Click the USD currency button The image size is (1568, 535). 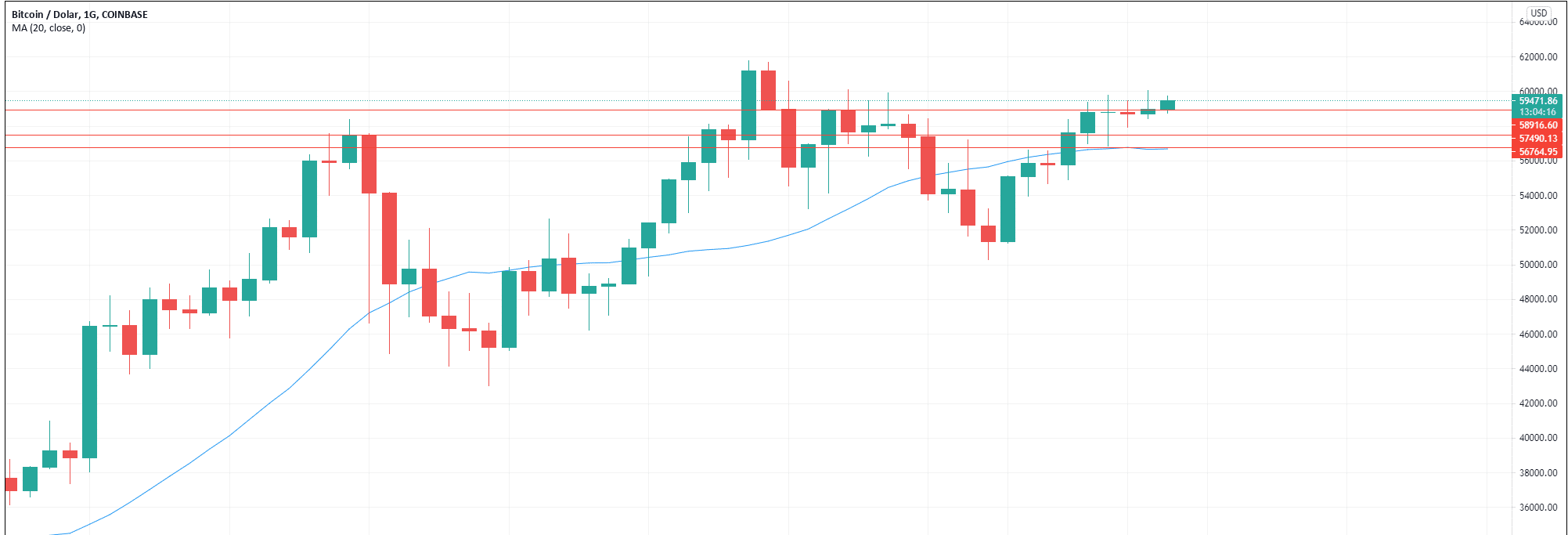tap(1538, 13)
